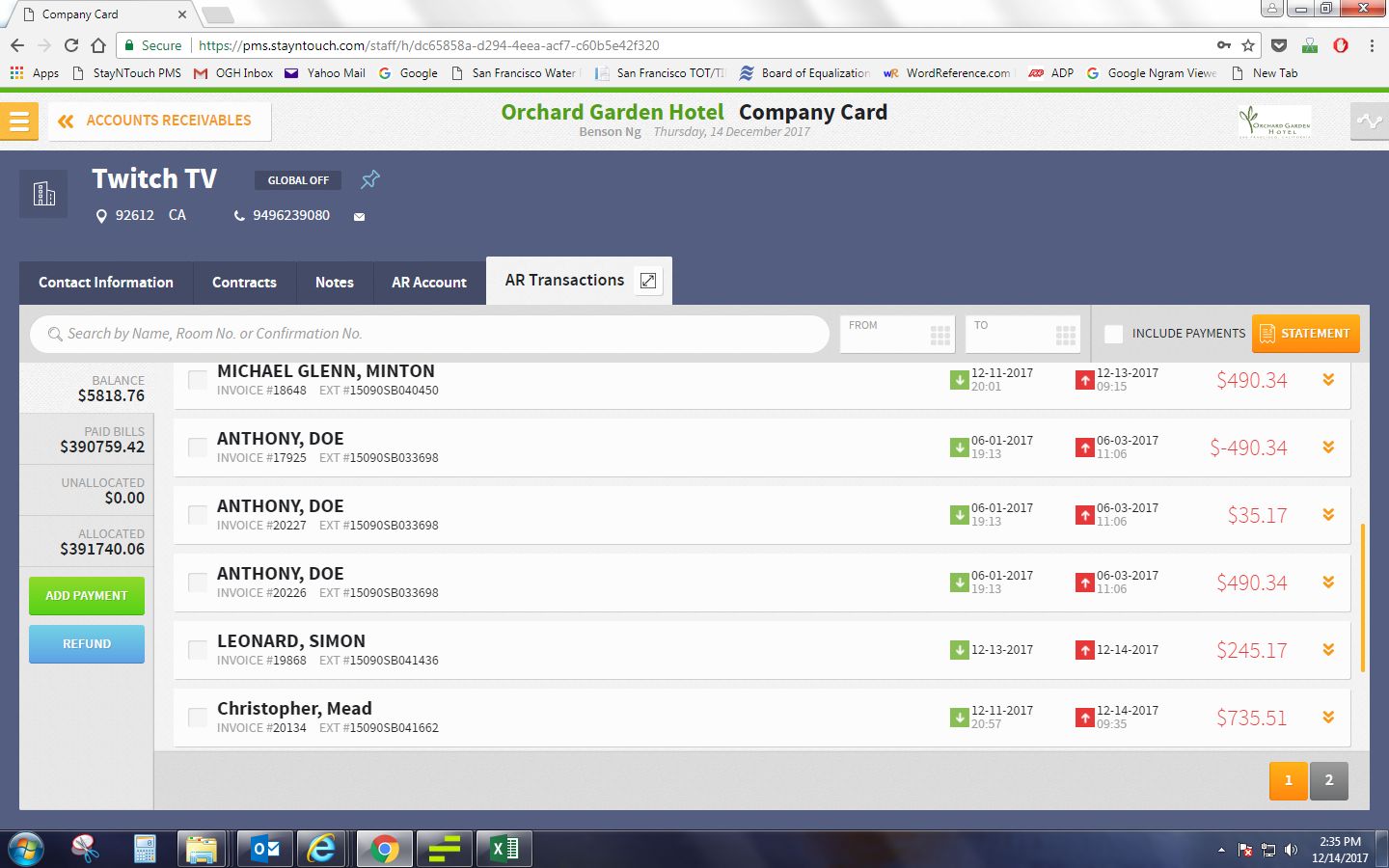Select the Leonard, Simon invoice checkbox

[197, 650]
